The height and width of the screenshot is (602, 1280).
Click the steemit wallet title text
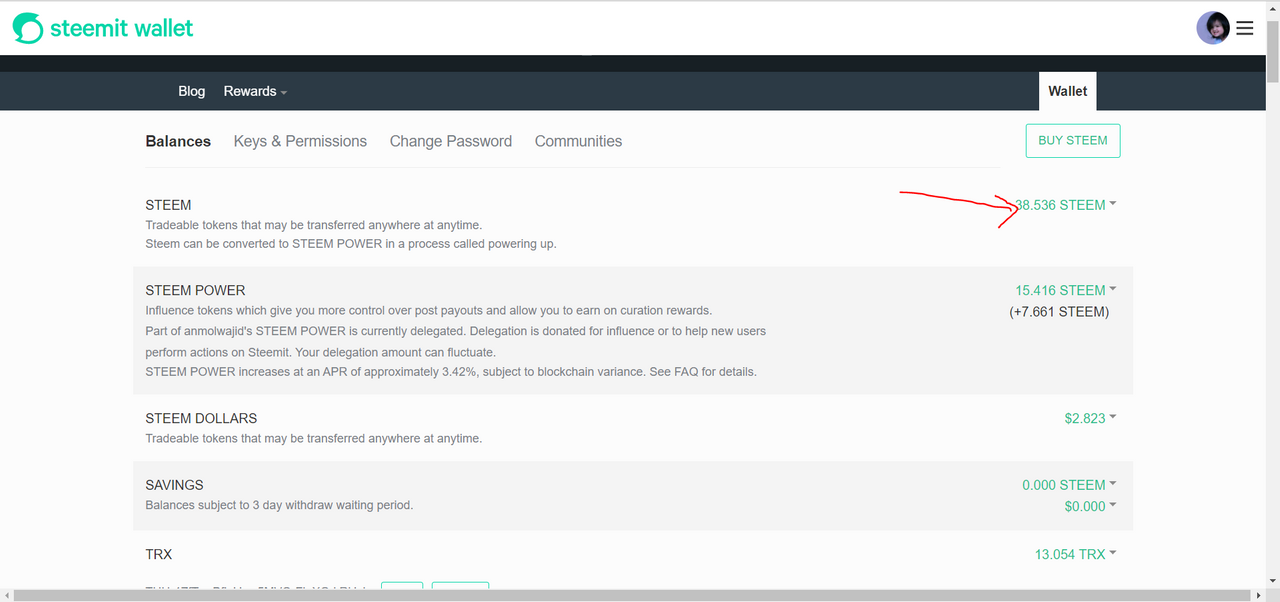121,28
